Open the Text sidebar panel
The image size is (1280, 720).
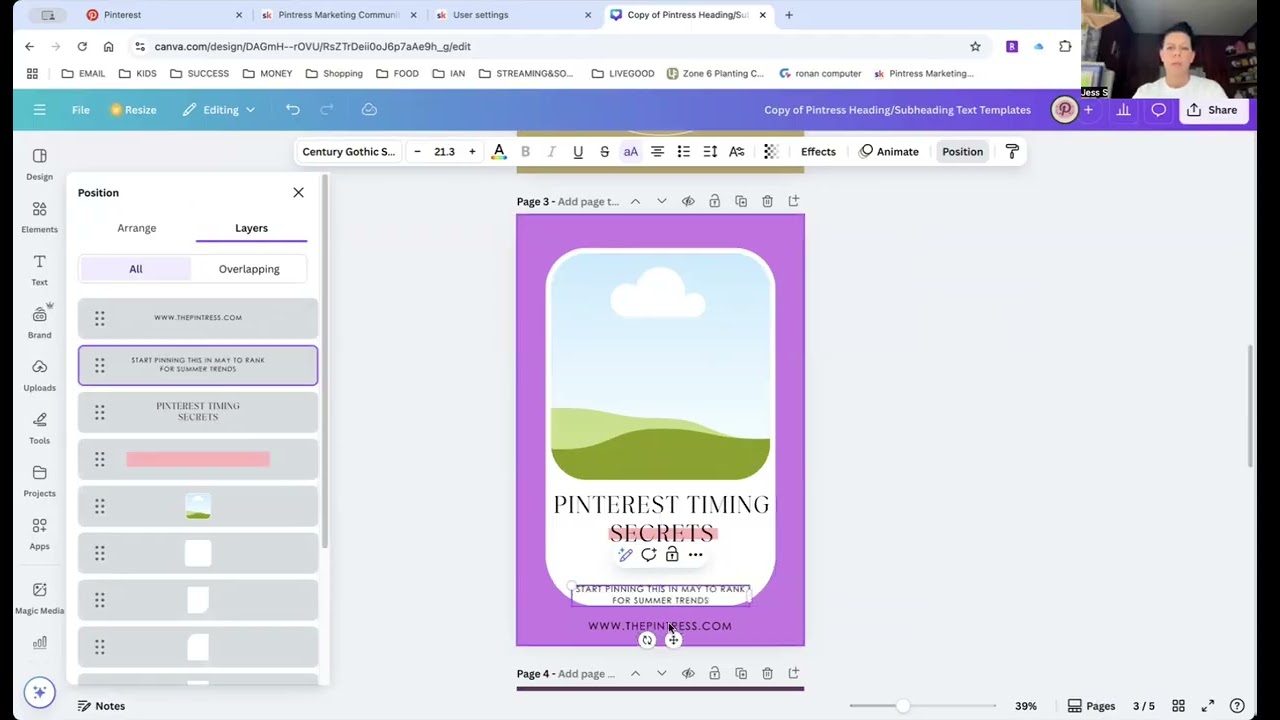pos(39,270)
